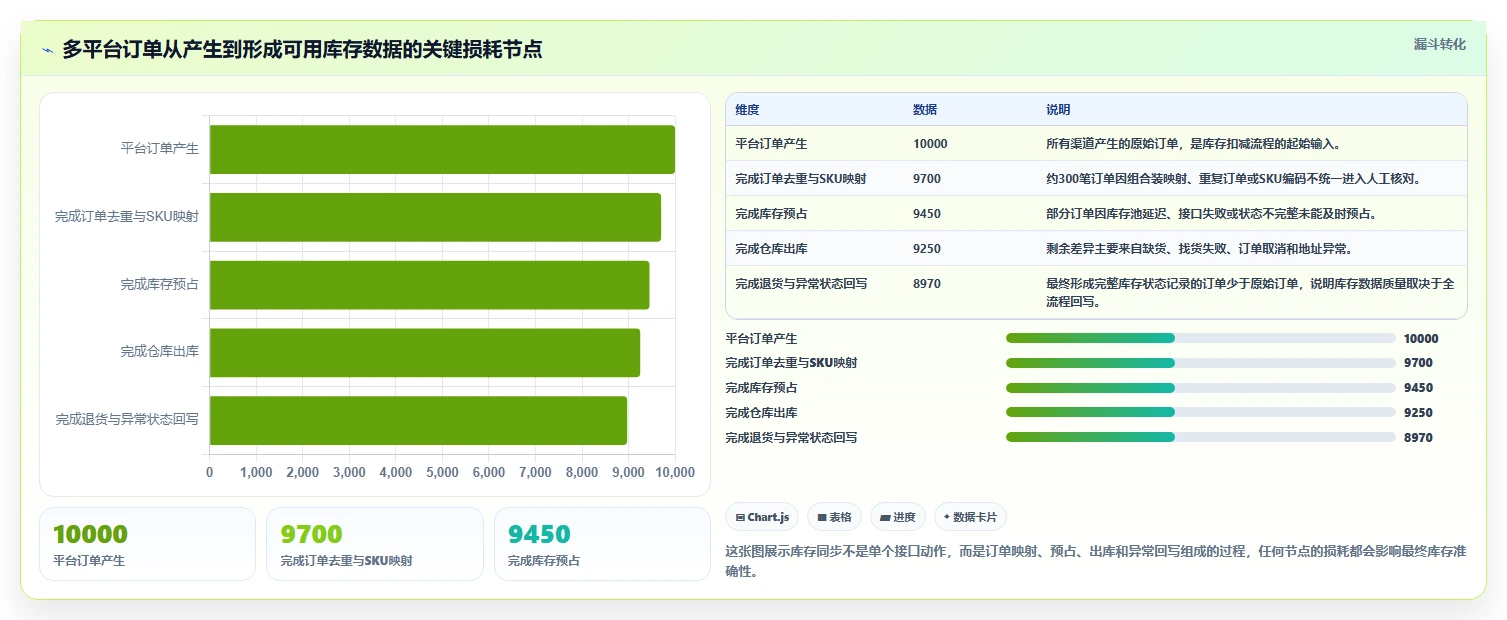The image size is (1507, 620).
Task: Click chart y-axis label 完成仓库出库
Action: (x=159, y=352)
